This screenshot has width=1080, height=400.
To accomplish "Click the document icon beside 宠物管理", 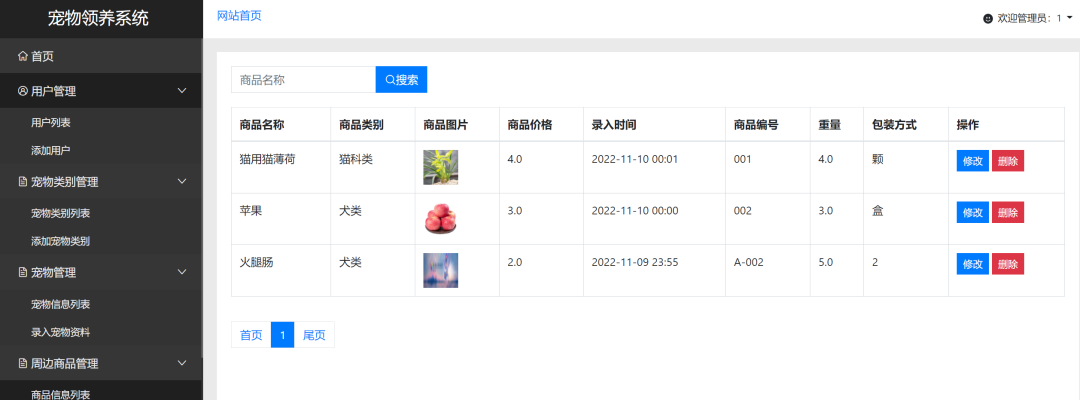I will coord(23,273).
